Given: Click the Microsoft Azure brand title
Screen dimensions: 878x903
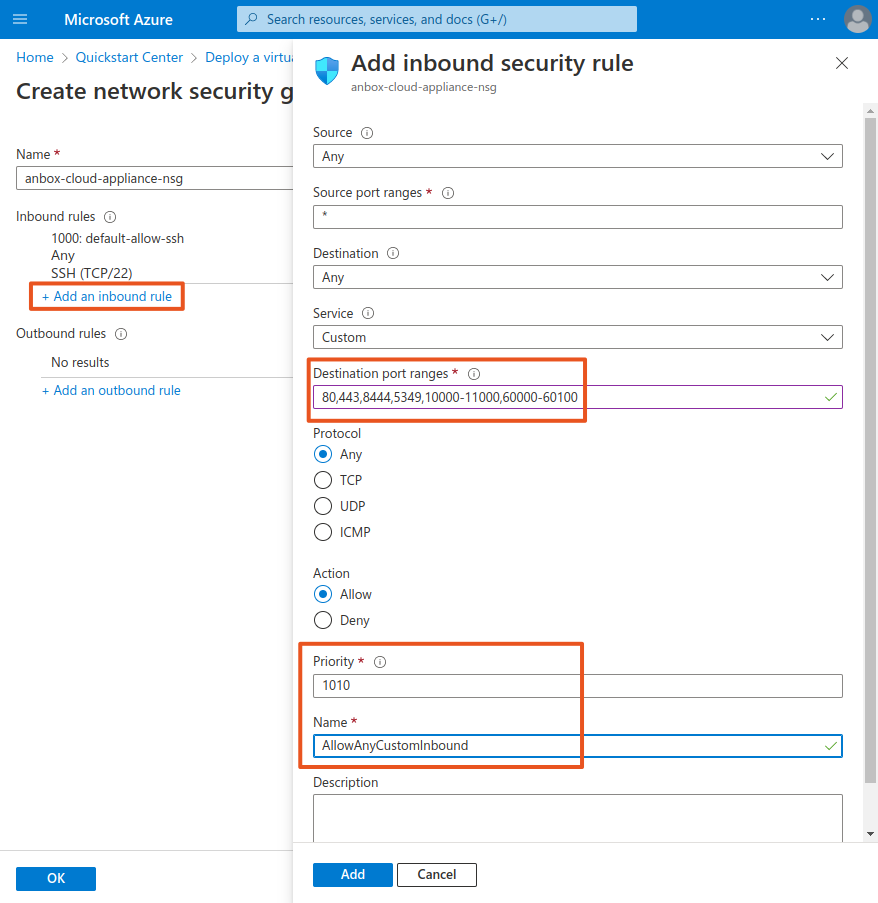Looking at the screenshot, I should coord(119,20).
